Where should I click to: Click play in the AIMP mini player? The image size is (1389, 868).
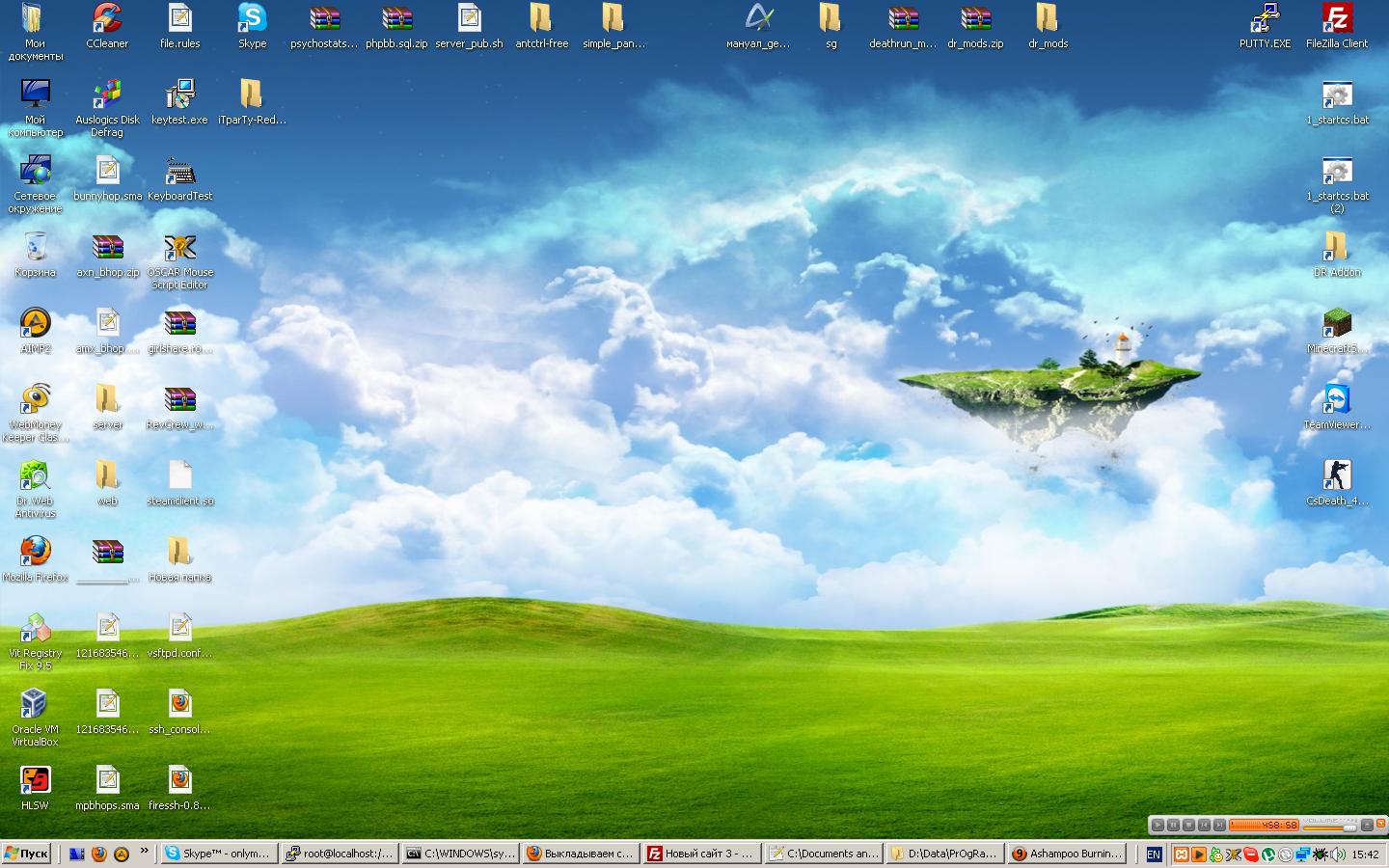tap(1157, 826)
